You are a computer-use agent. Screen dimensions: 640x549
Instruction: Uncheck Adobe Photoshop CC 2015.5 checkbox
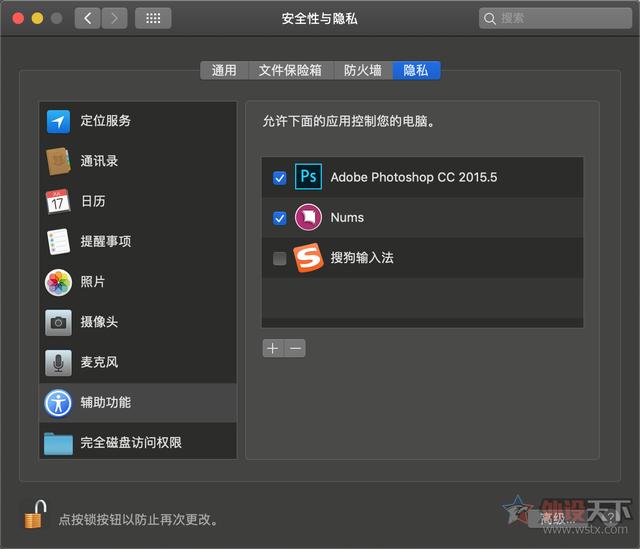[x=280, y=178]
